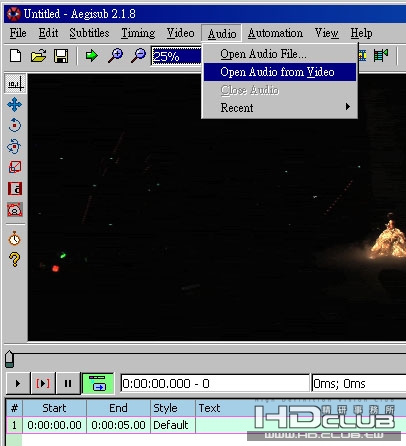The width and height of the screenshot is (406, 446).
Task: Select the drag subtitles move tool
Action: click(15, 105)
